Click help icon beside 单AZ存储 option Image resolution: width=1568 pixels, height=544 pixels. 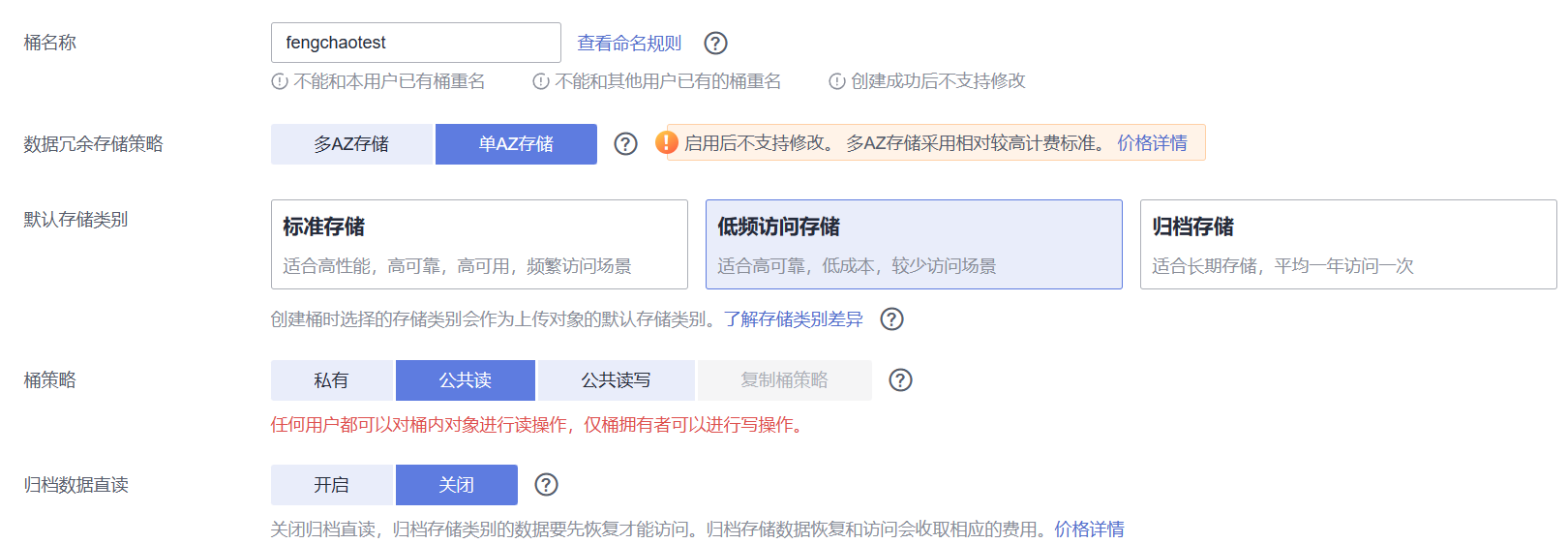626,144
